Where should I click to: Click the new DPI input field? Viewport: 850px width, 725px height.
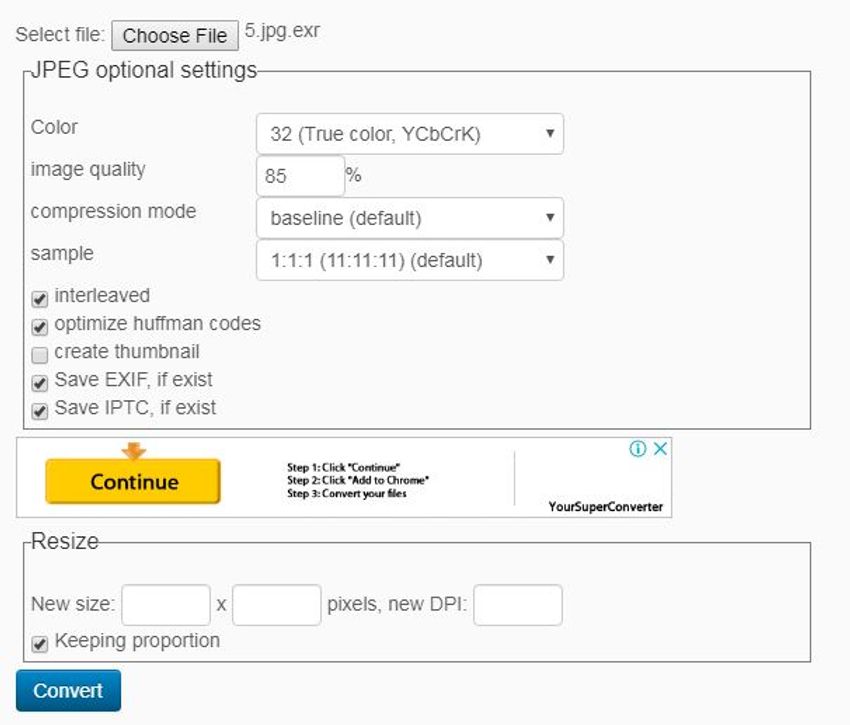pyautogui.click(x=517, y=605)
